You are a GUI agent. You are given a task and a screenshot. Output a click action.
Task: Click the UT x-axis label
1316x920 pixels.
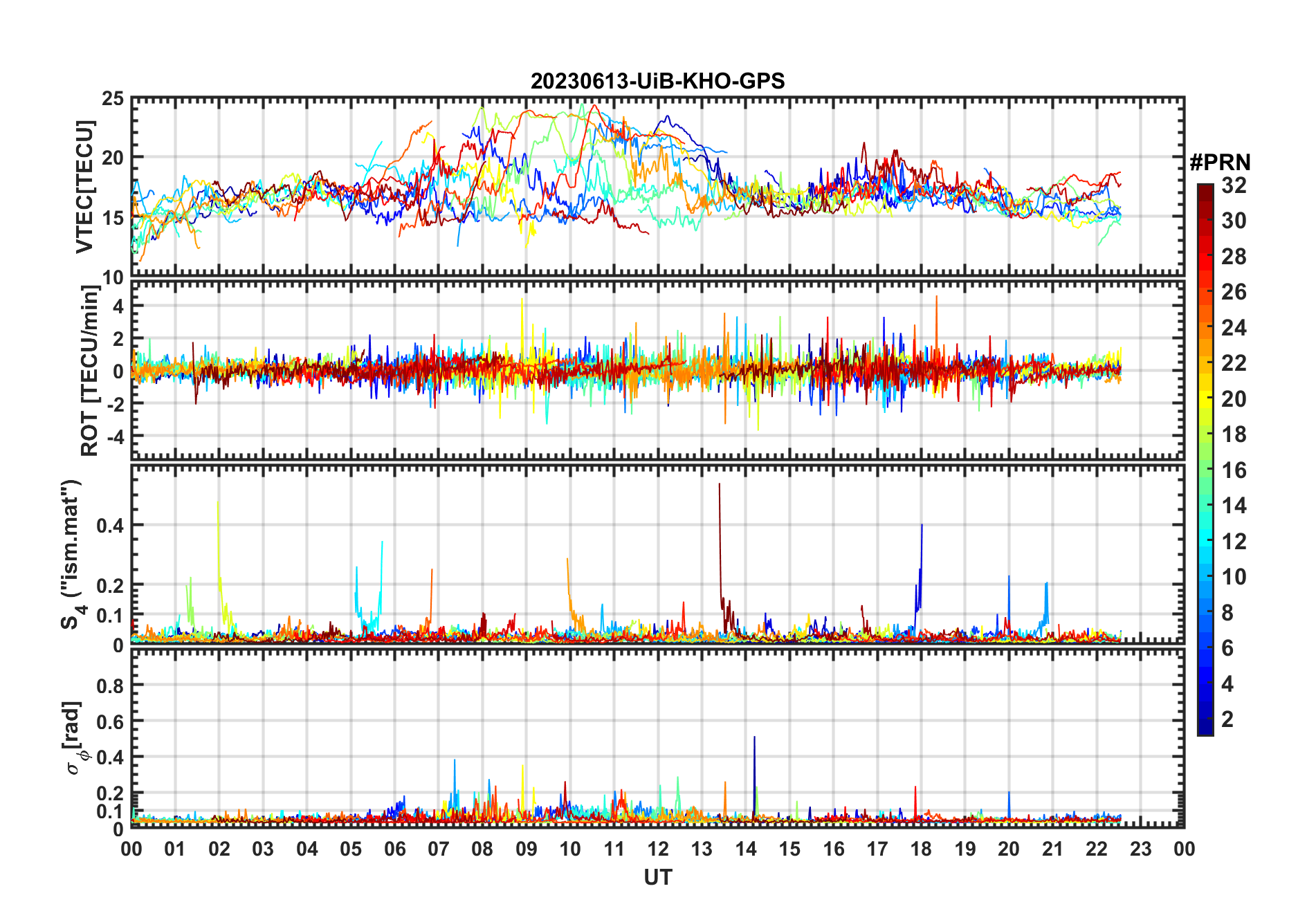pos(657,878)
